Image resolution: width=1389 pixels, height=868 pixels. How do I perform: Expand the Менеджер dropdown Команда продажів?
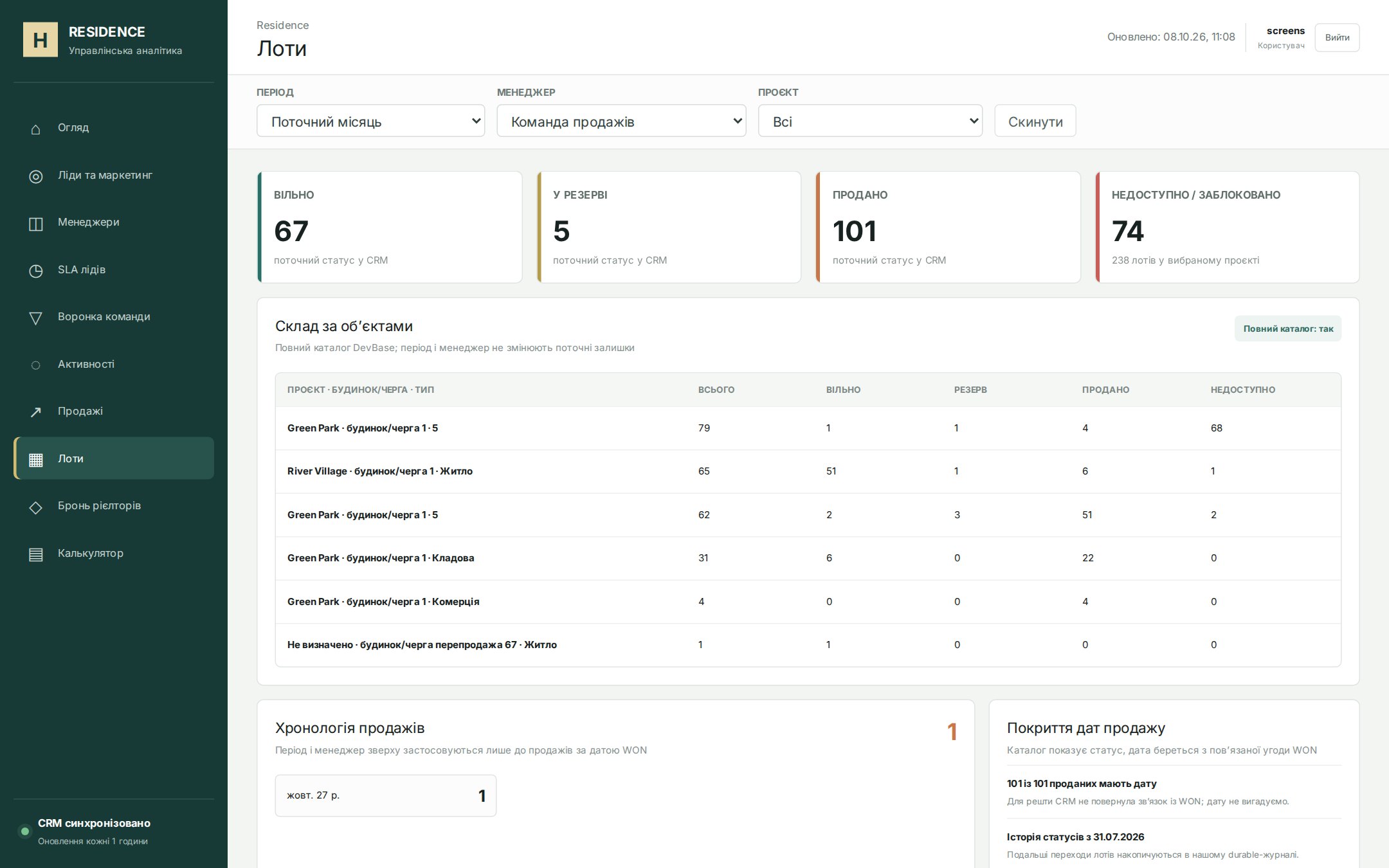point(621,121)
